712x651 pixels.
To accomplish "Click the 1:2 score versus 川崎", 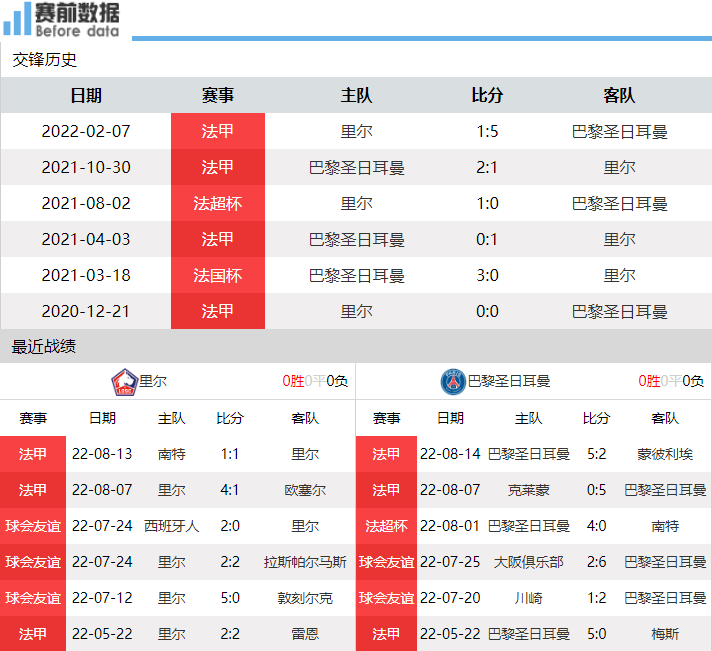I will point(596,598).
